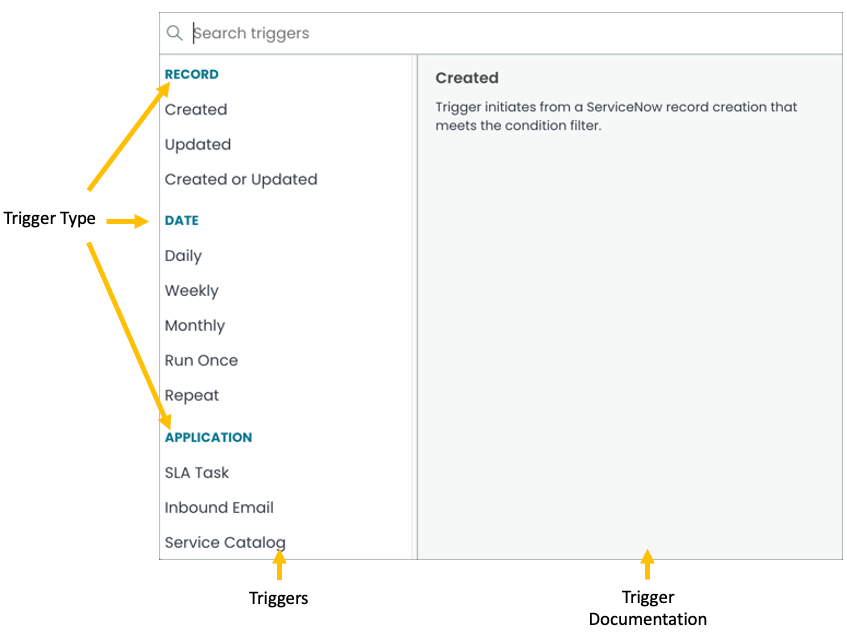Pick the Weekly trigger
The height and width of the screenshot is (636, 847).
pos(191,291)
